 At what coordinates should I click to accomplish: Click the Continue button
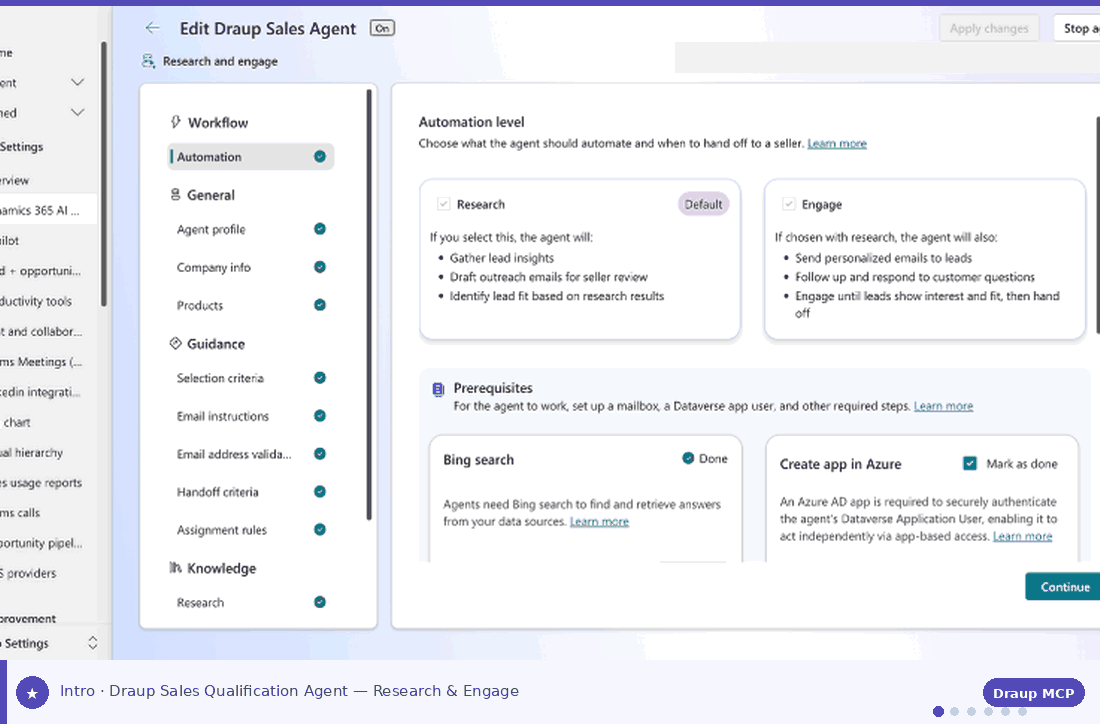pyautogui.click(x=1063, y=586)
